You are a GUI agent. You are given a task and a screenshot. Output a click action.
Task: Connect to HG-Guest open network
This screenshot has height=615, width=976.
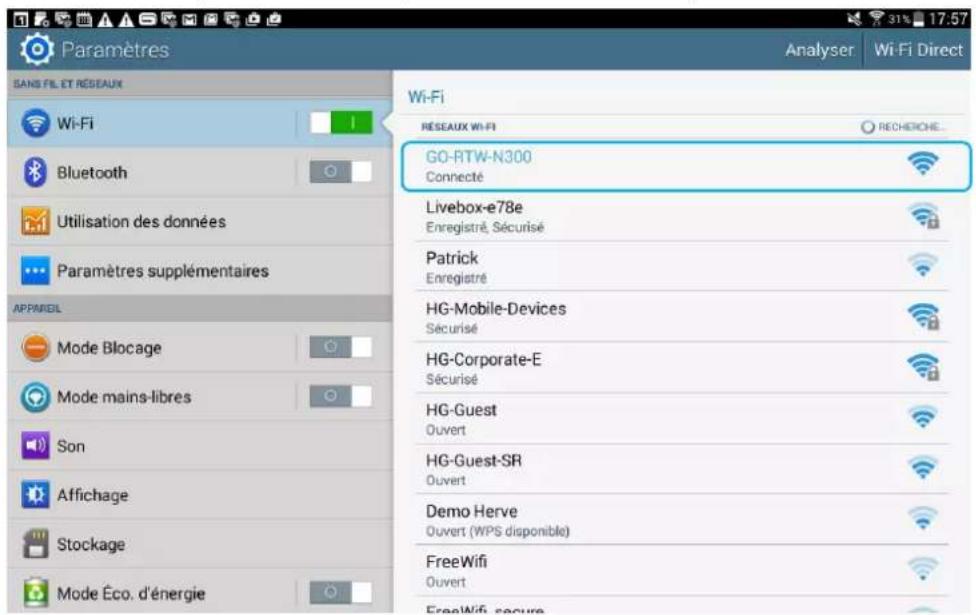click(x=682, y=419)
